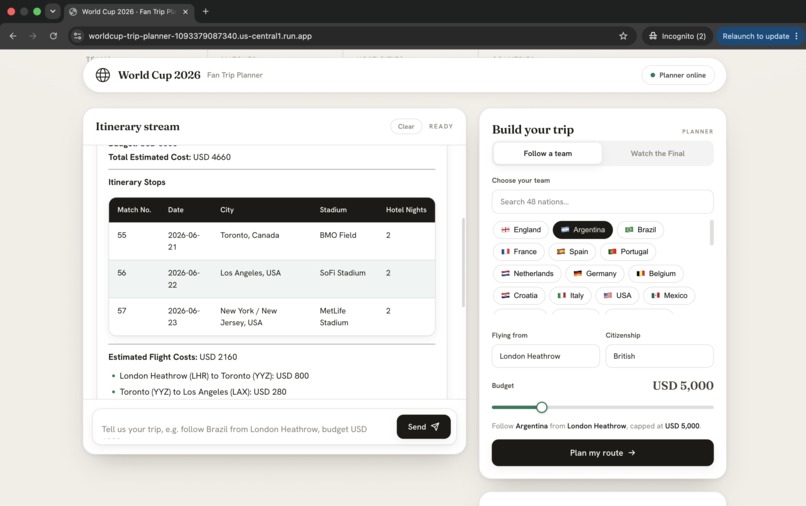Viewport: 806px width, 506px height.
Task: Click the Planner online status badge
Action: [x=678, y=75]
